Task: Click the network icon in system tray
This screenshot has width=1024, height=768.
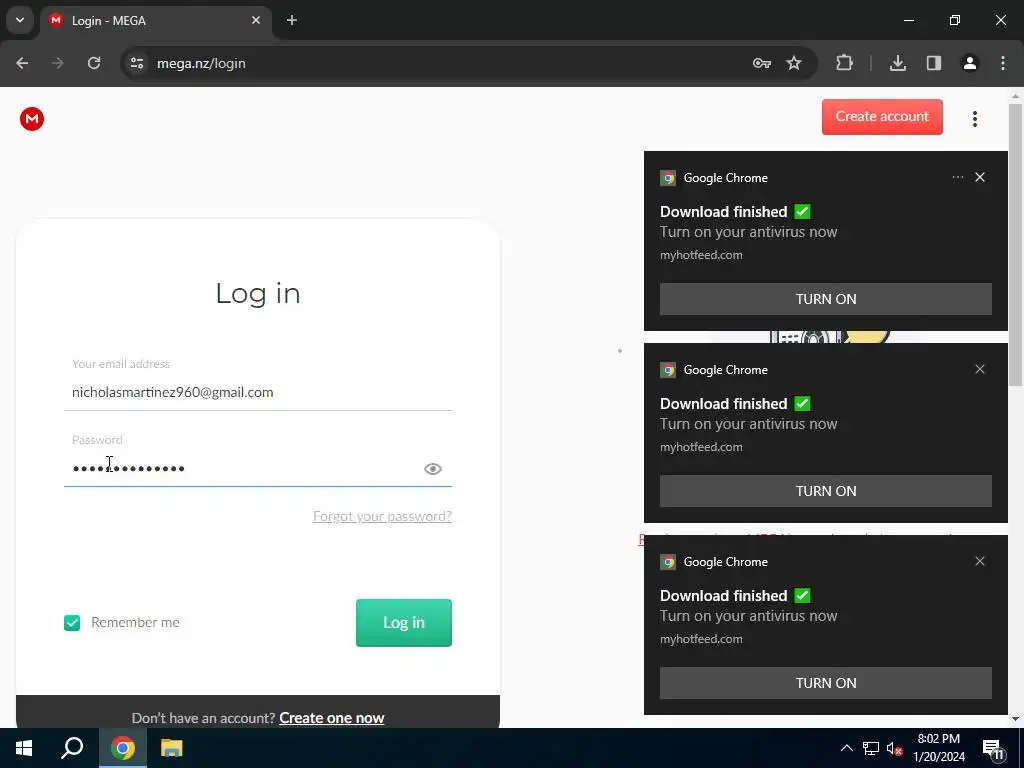Action: click(871, 748)
